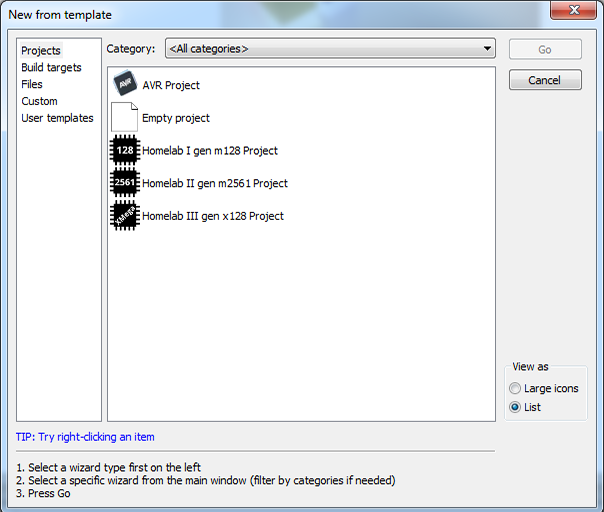Image resolution: width=604 pixels, height=512 pixels.
Task: Click the Homelab II gen m2561 chip icon
Action: [124, 183]
